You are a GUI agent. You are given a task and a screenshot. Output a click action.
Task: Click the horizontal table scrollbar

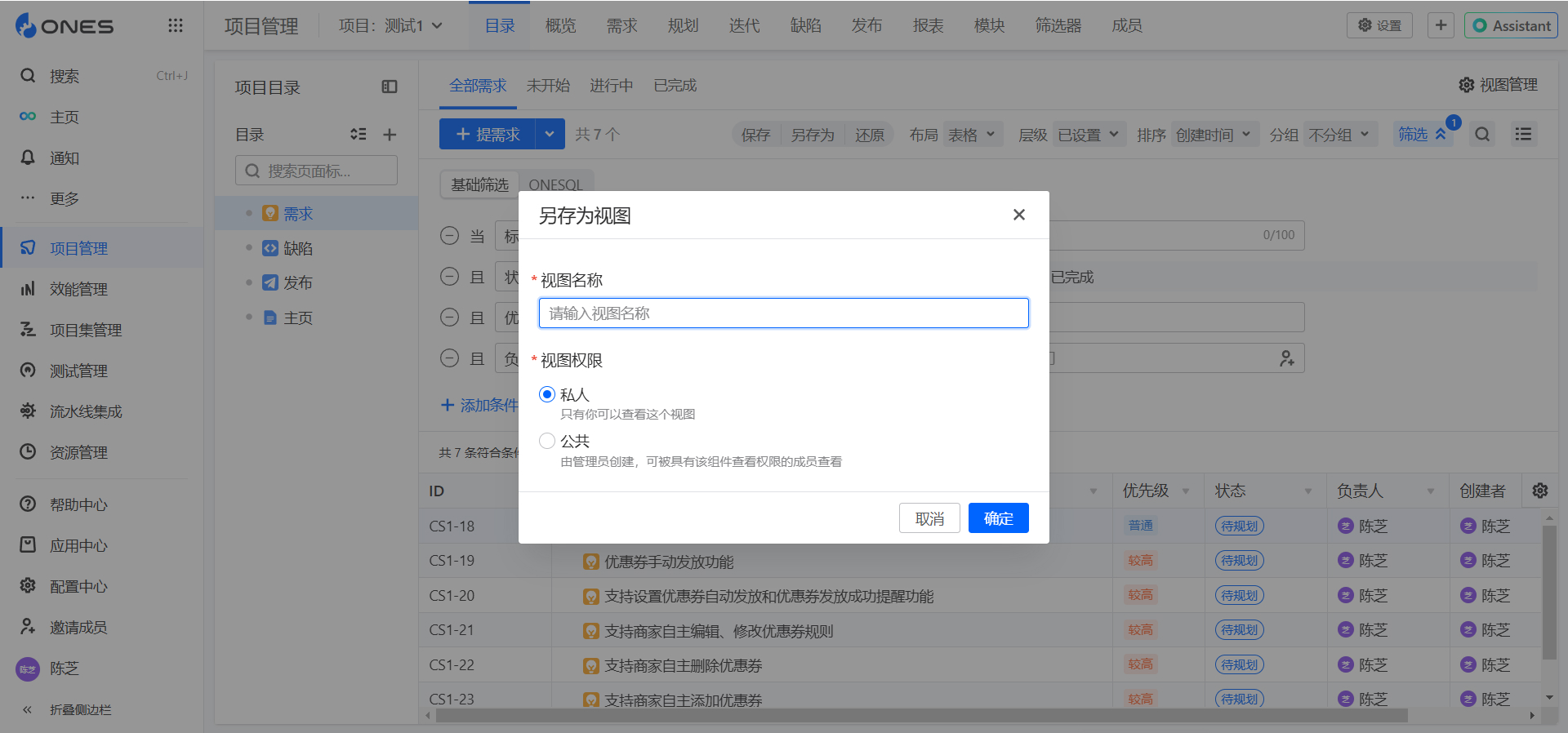coord(921,716)
